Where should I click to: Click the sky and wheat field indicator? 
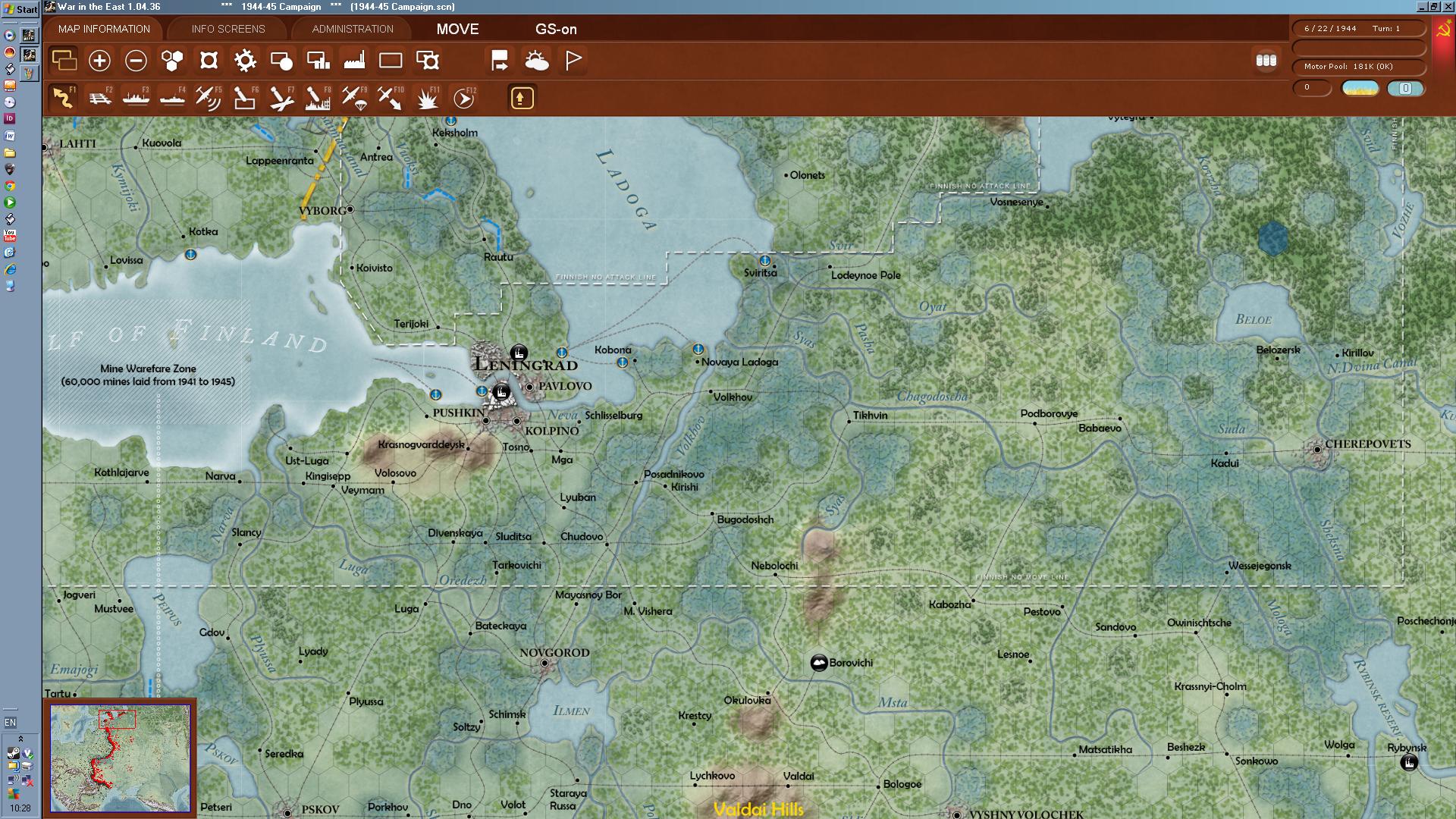(1360, 88)
